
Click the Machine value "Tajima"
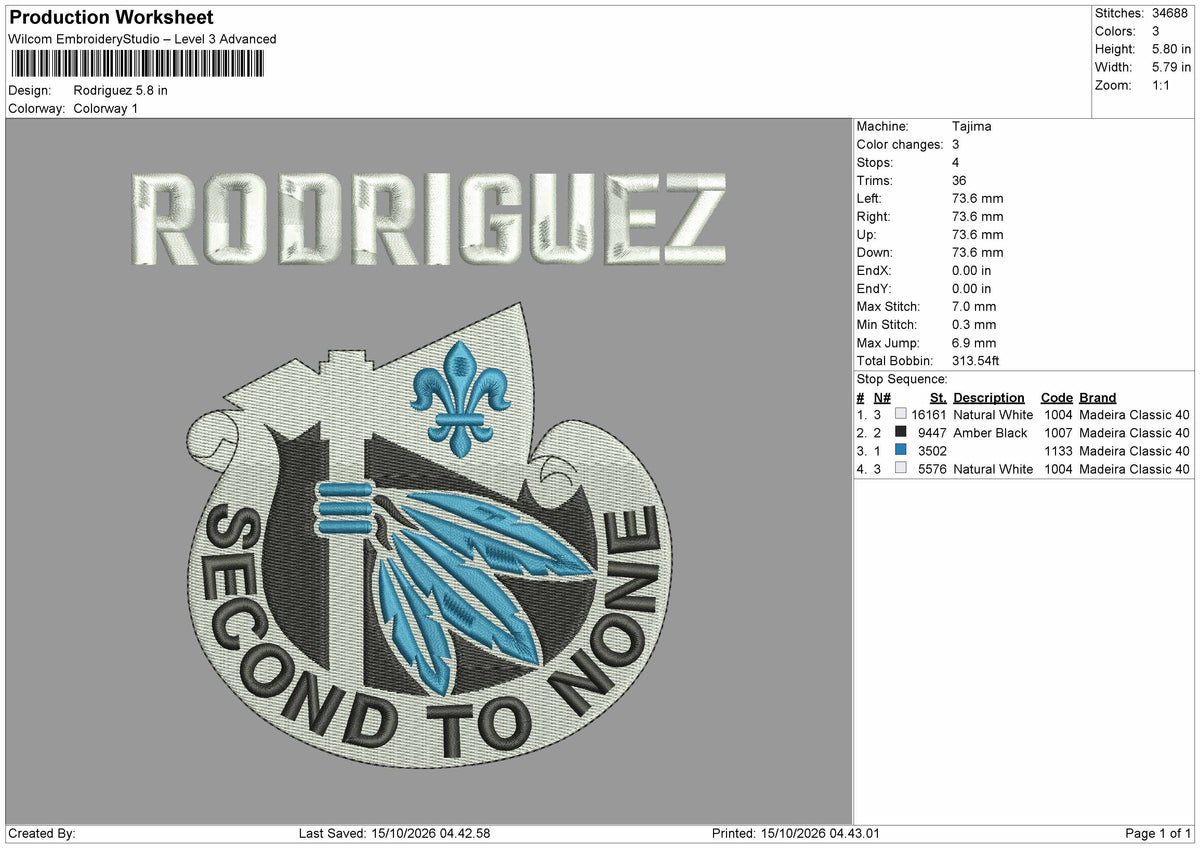pyautogui.click(x=972, y=126)
